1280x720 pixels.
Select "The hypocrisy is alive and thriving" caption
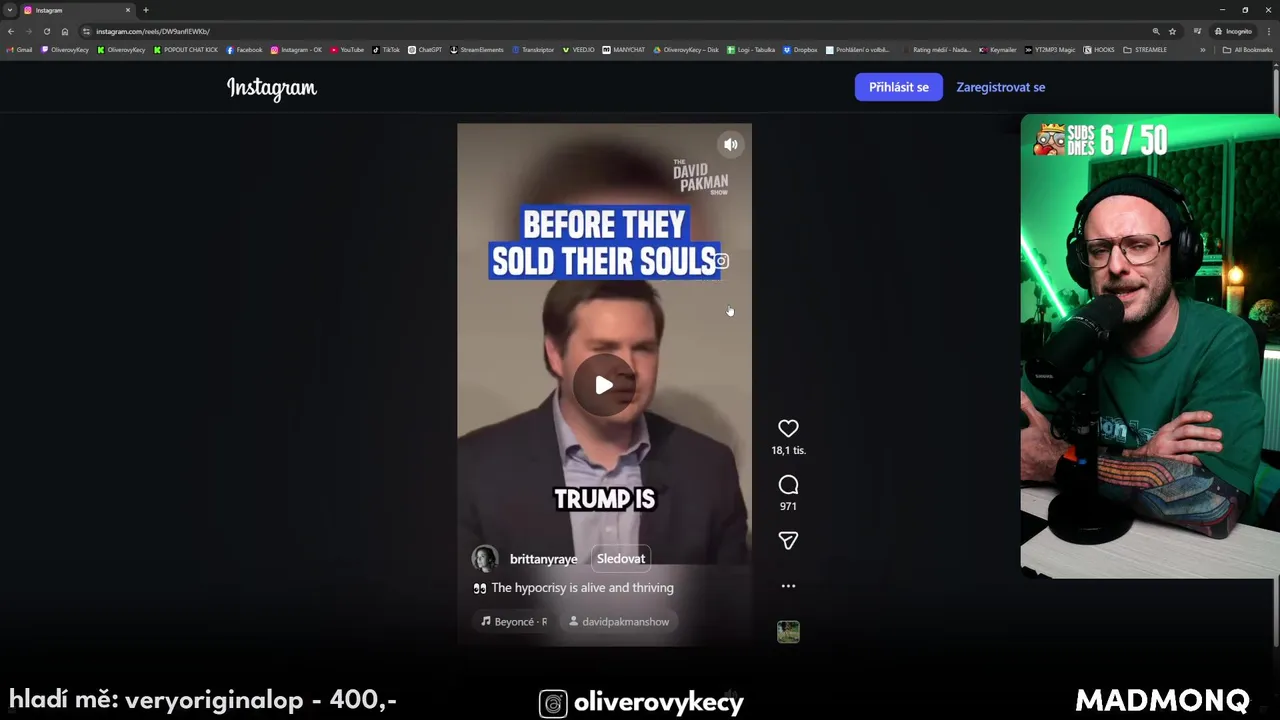coord(582,588)
